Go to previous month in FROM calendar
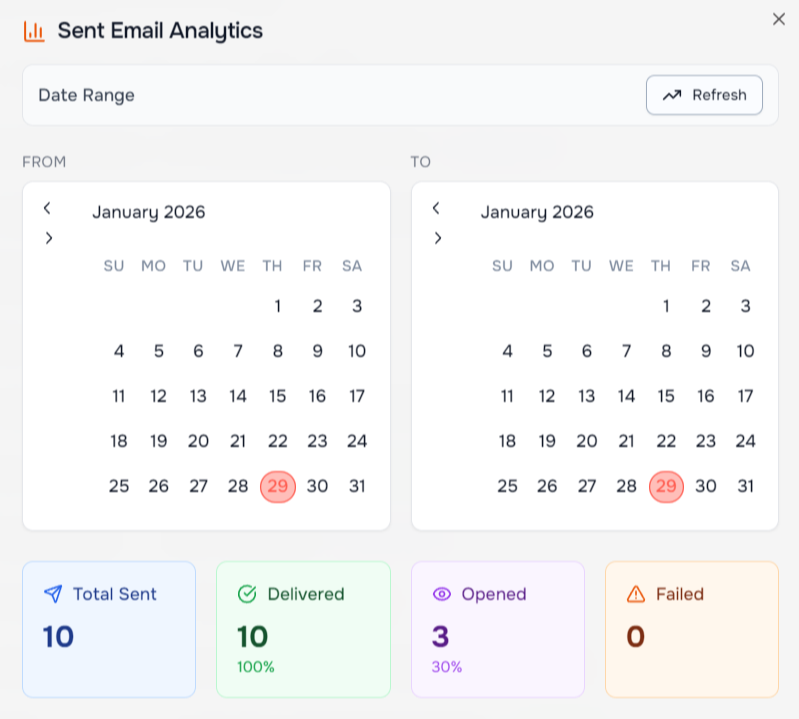799x719 pixels. [47, 208]
